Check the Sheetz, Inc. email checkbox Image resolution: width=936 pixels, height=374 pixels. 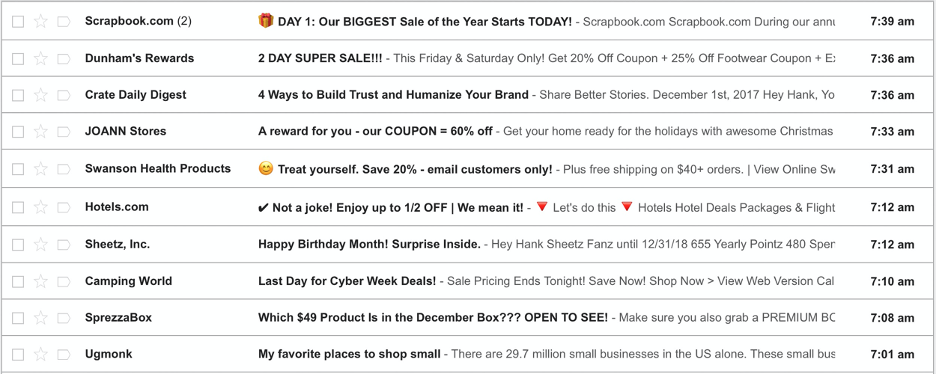[x=19, y=244]
